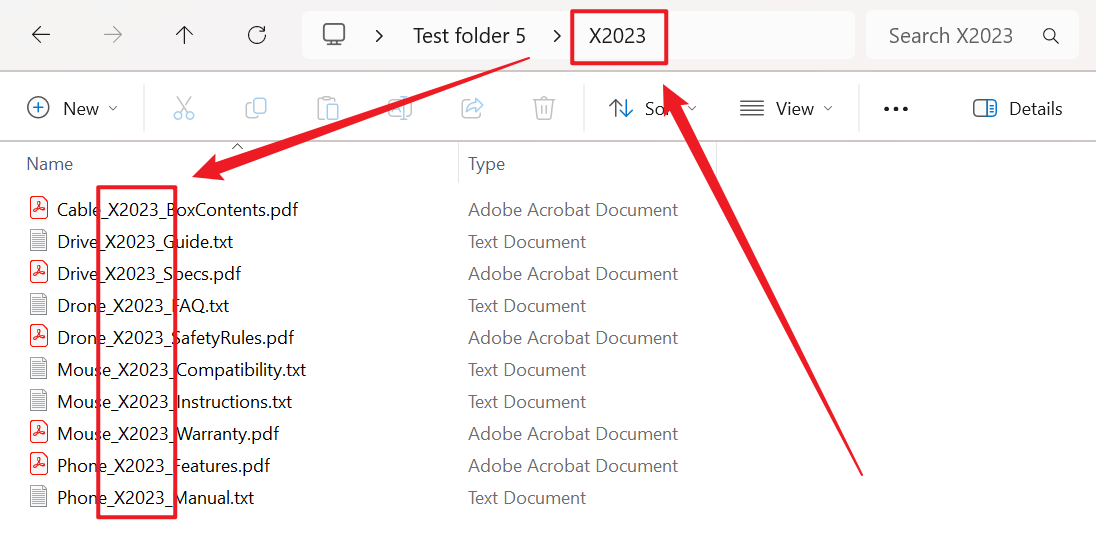This screenshot has width=1096, height=550.
Task: Click the Cut scissors icon
Action: pos(184,109)
